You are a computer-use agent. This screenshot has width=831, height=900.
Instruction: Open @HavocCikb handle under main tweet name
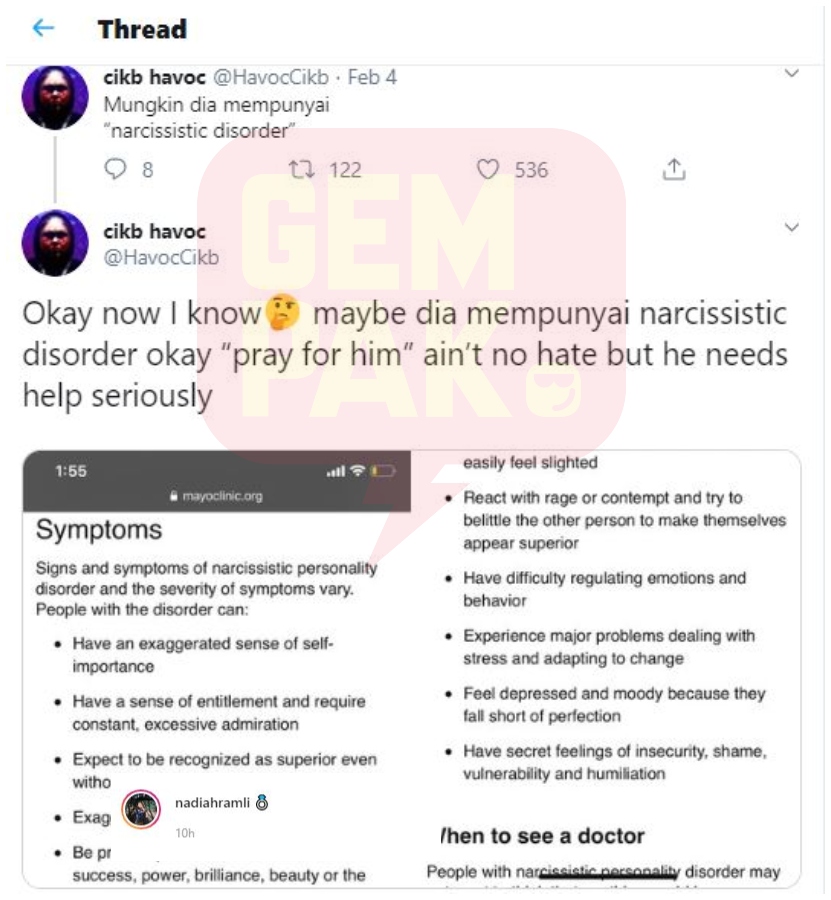coord(161,257)
